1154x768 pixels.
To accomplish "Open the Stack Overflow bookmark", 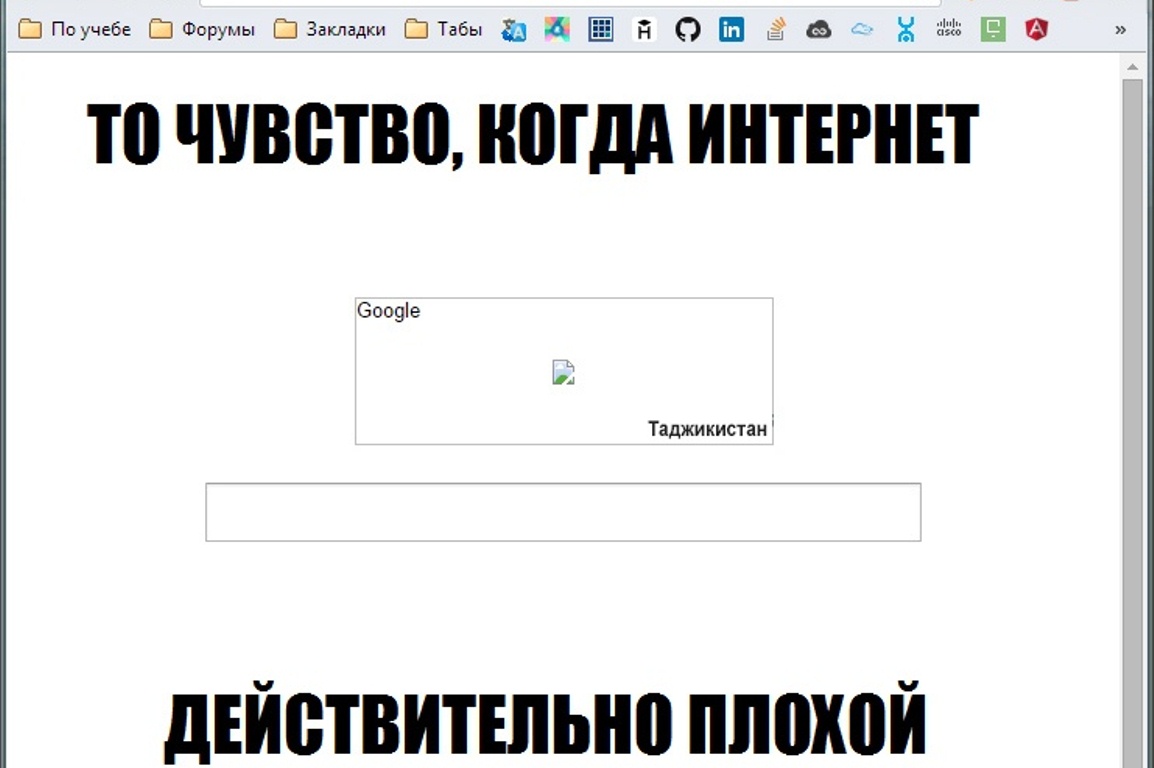I will coord(775,30).
